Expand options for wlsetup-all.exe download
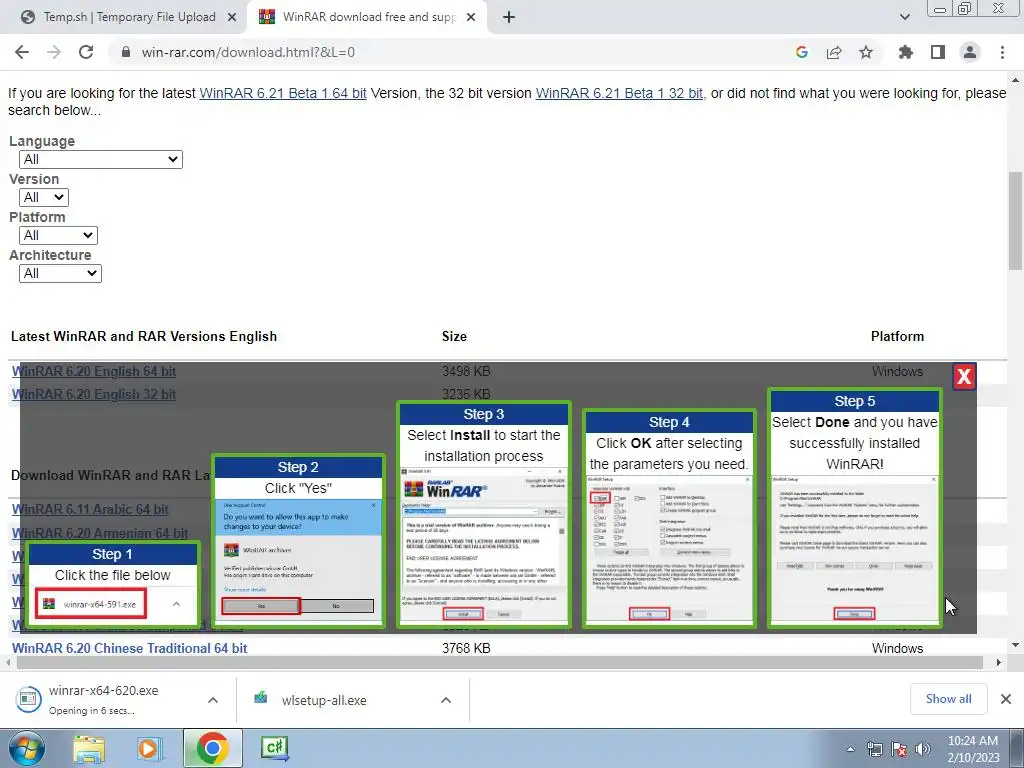Image resolution: width=1024 pixels, height=768 pixels. pyautogui.click(x=446, y=699)
